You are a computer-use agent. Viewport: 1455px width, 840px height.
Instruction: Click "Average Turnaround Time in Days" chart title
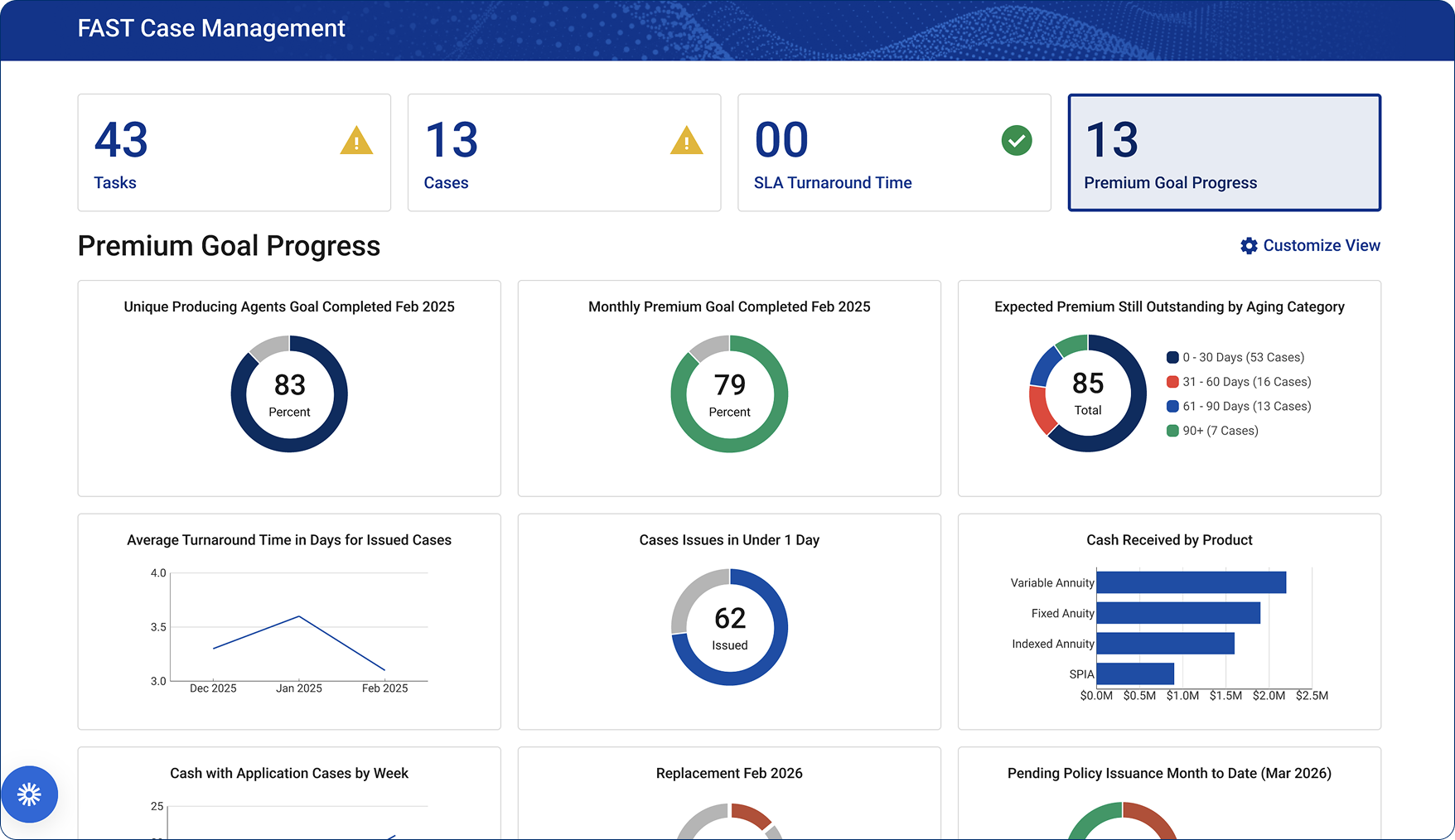pos(289,540)
